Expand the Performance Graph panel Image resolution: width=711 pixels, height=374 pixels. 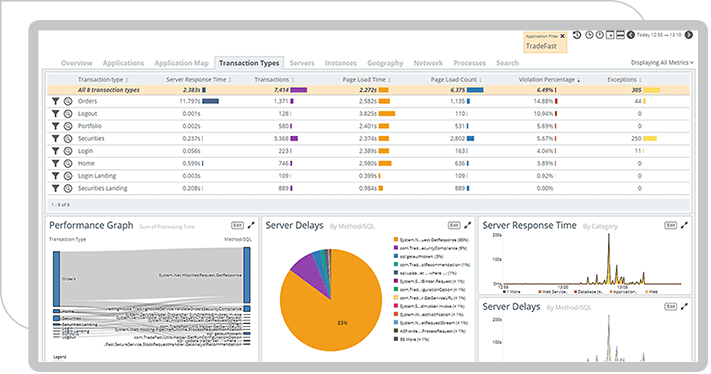click(251, 225)
